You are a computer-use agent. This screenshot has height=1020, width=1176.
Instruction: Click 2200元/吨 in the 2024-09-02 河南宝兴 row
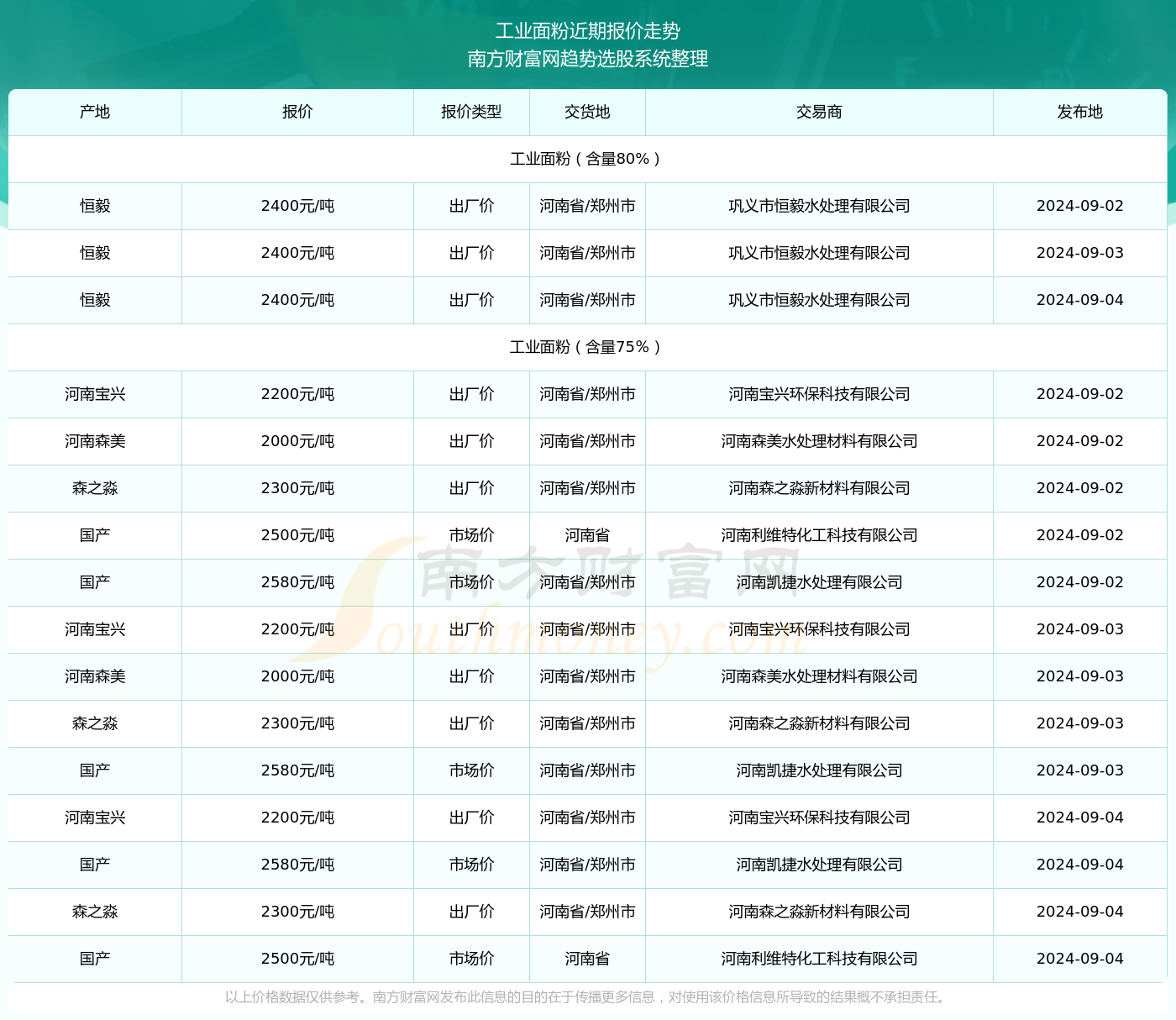click(297, 394)
